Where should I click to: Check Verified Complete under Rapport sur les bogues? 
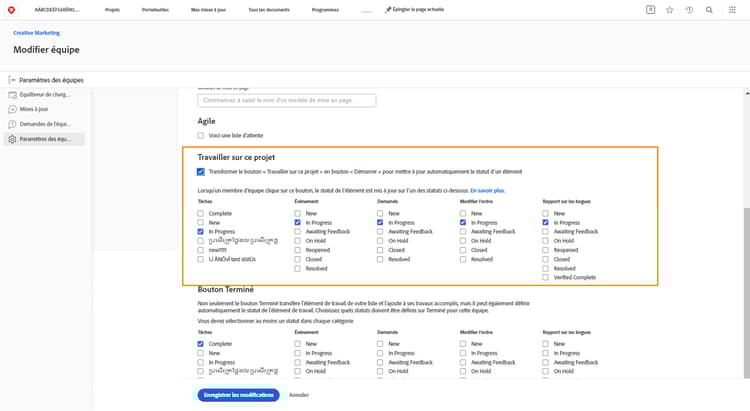545,278
